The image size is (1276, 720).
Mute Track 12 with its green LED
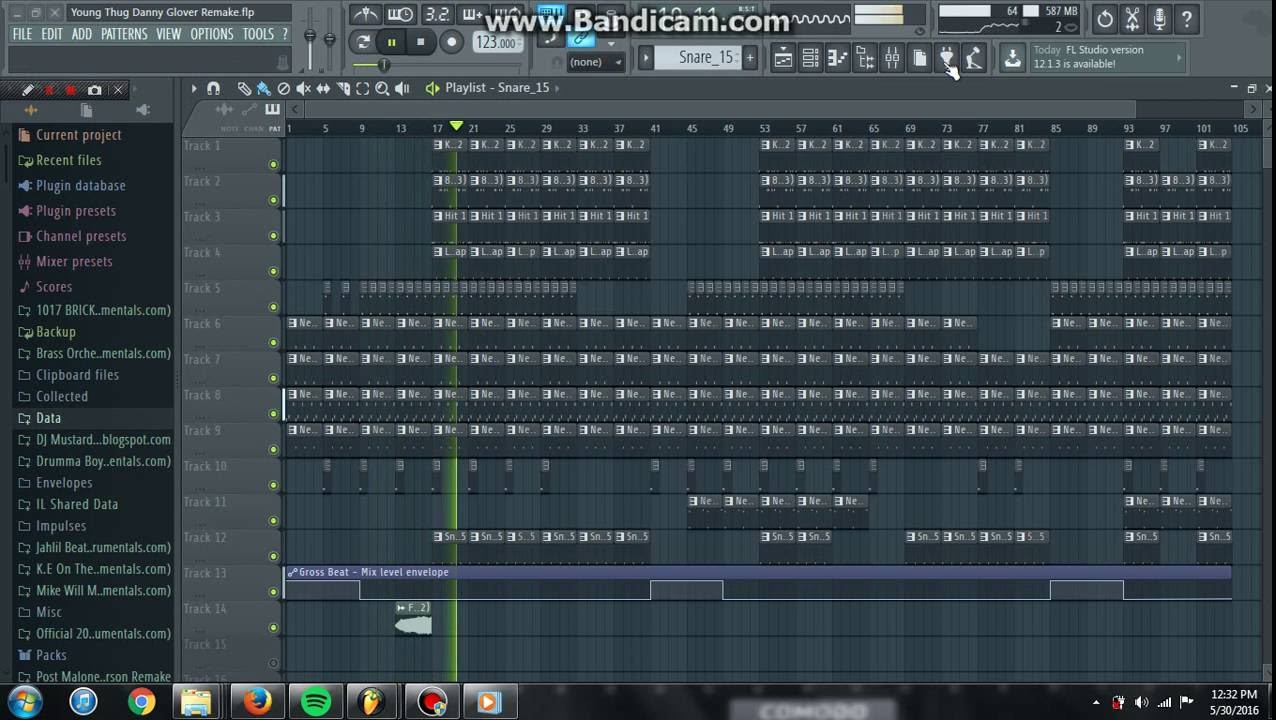[x=273, y=556]
